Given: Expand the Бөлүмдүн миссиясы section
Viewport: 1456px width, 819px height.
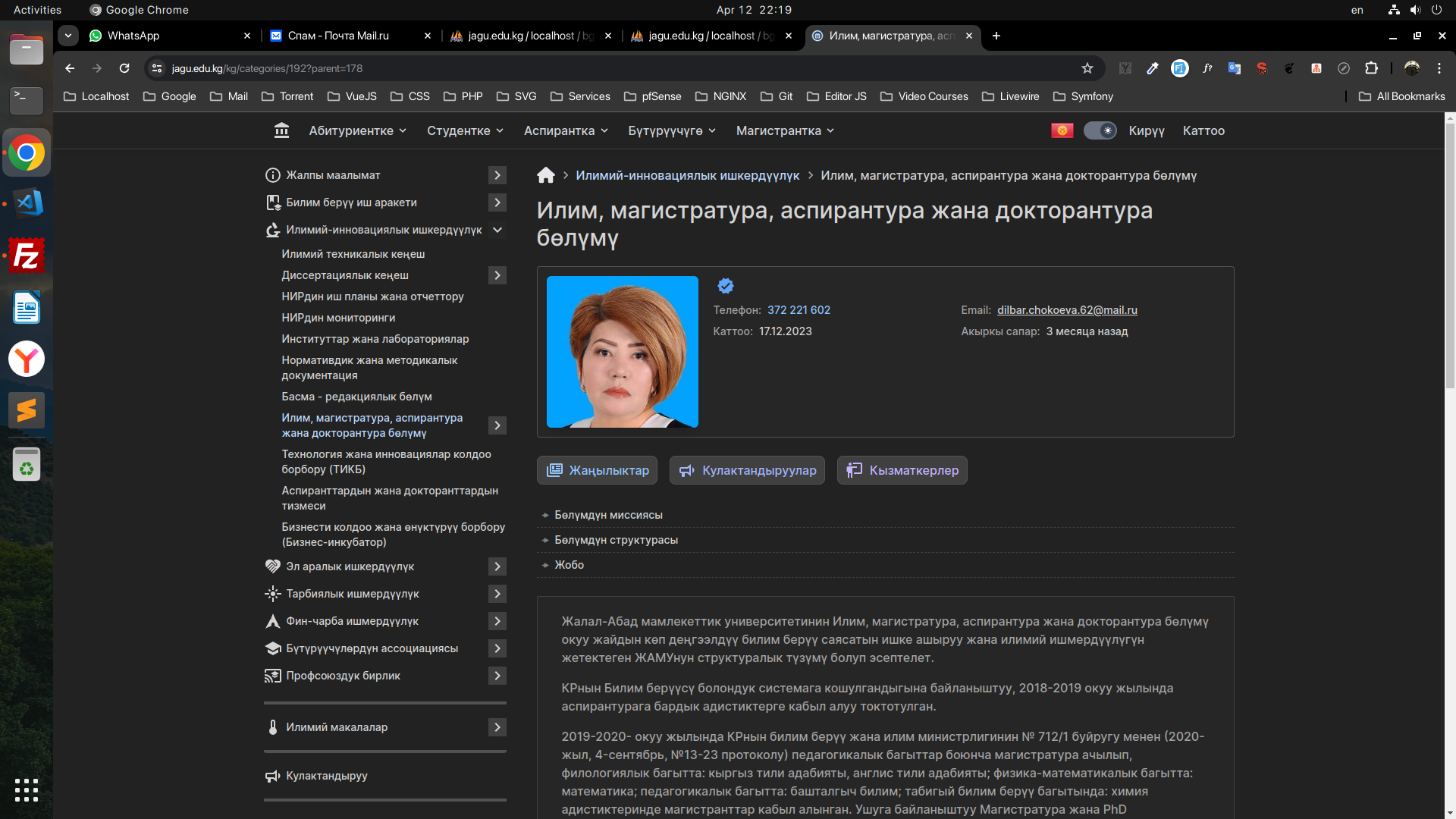Looking at the screenshot, I should pos(608,515).
